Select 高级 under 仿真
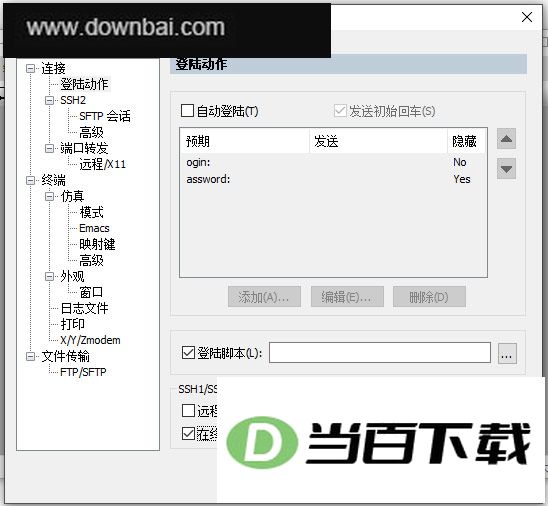Image resolution: width=548 pixels, height=506 pixels. pyautogui.click(x=92, y=260)
